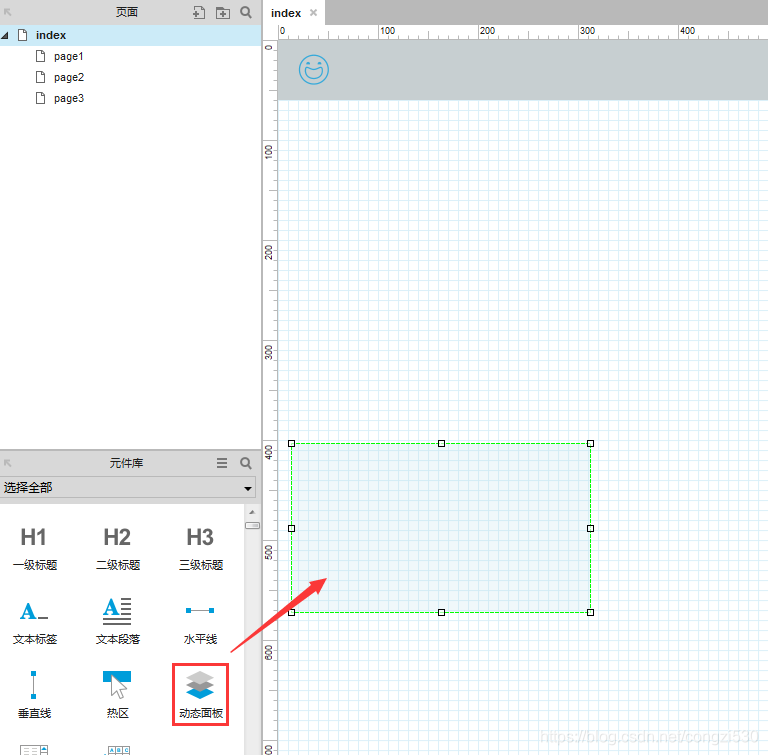Click the add page icon in the pages panel

click(198, 12)
